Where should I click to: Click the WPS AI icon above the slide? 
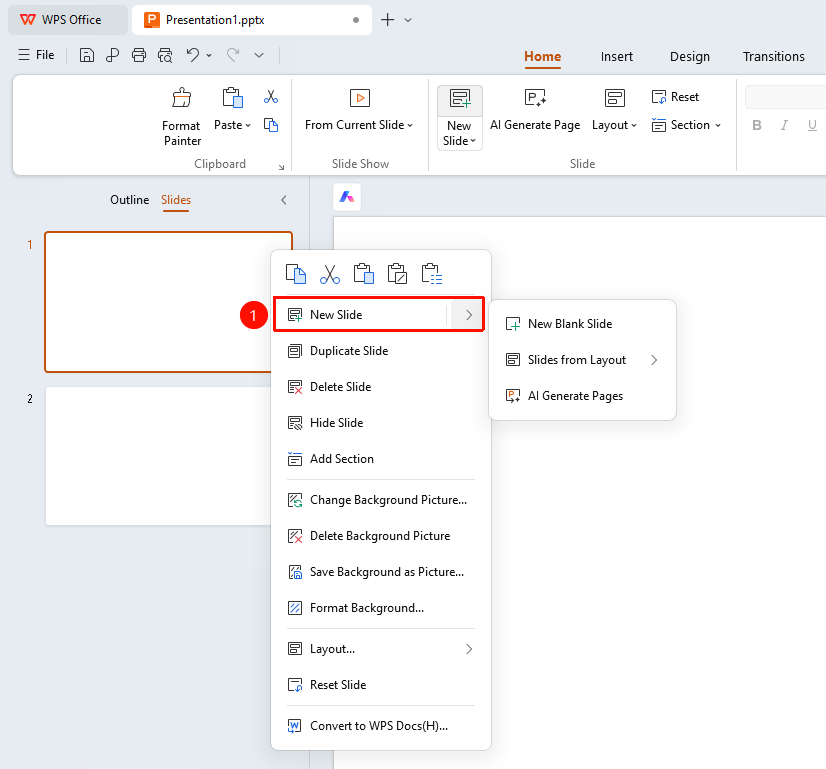(347, 197)
